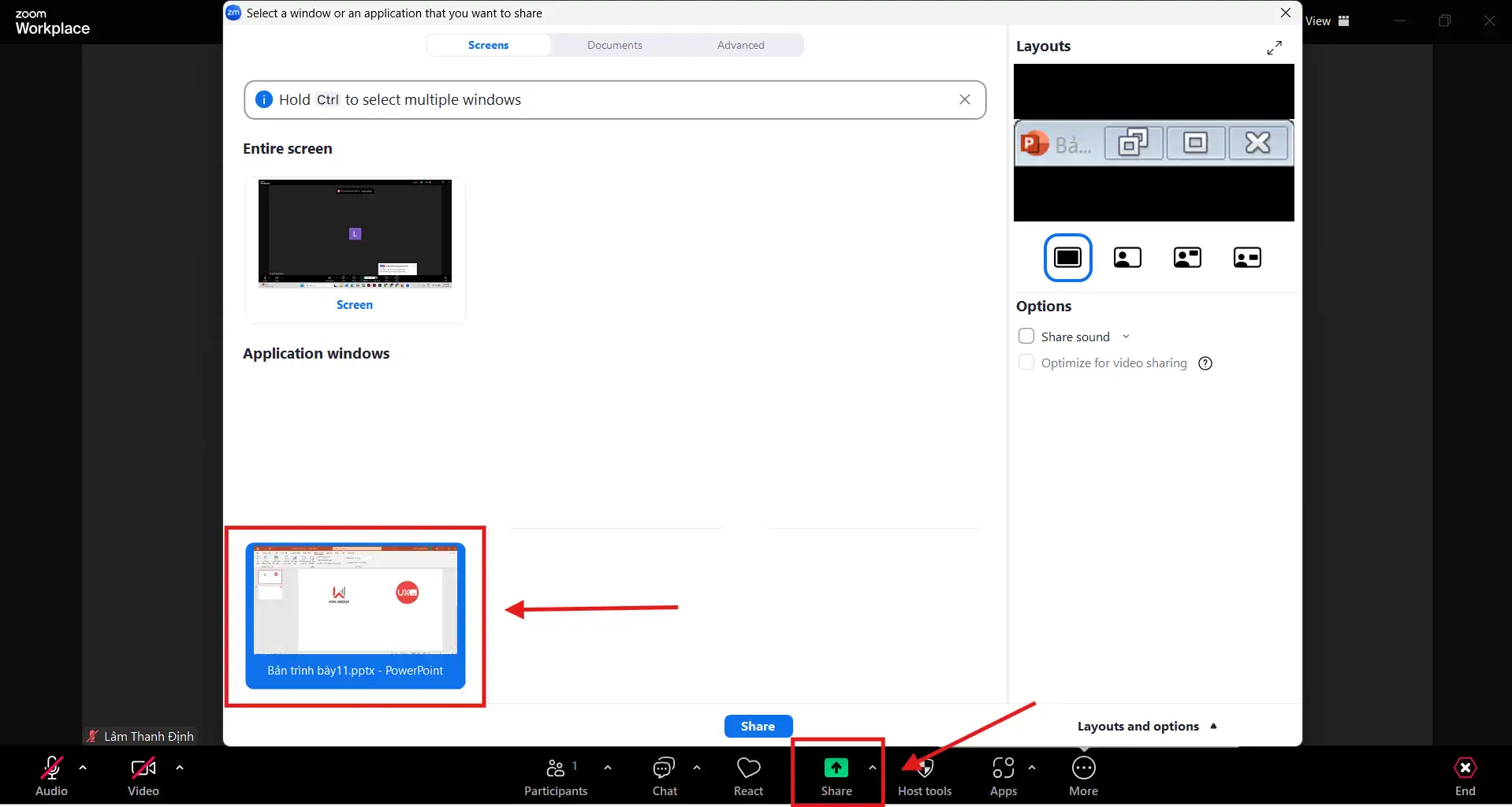The image size is (1512, 807).
Task: Open the React panel
Action: [747, 775]
